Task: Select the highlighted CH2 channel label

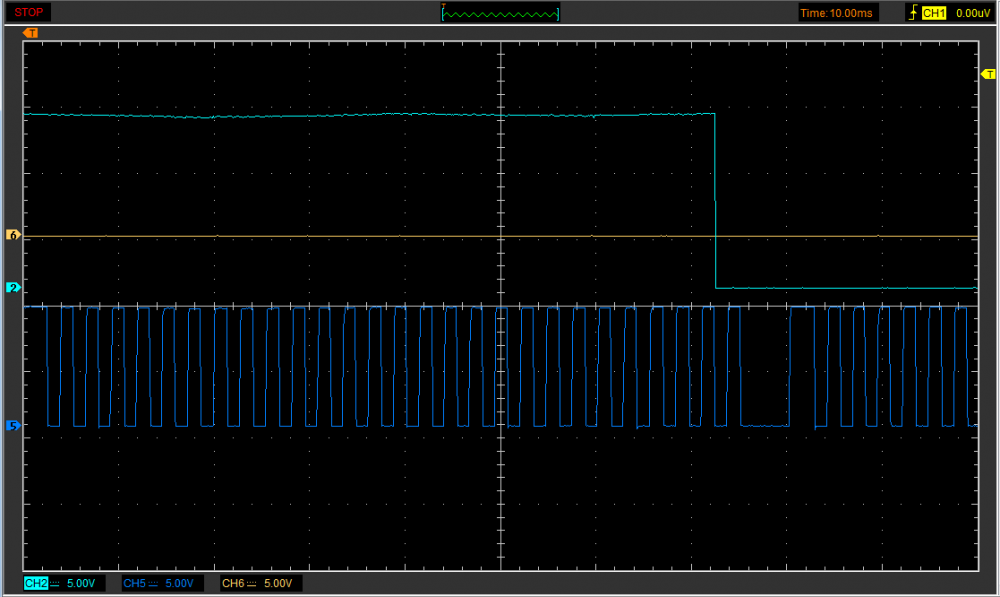Action: coord(36,583)
